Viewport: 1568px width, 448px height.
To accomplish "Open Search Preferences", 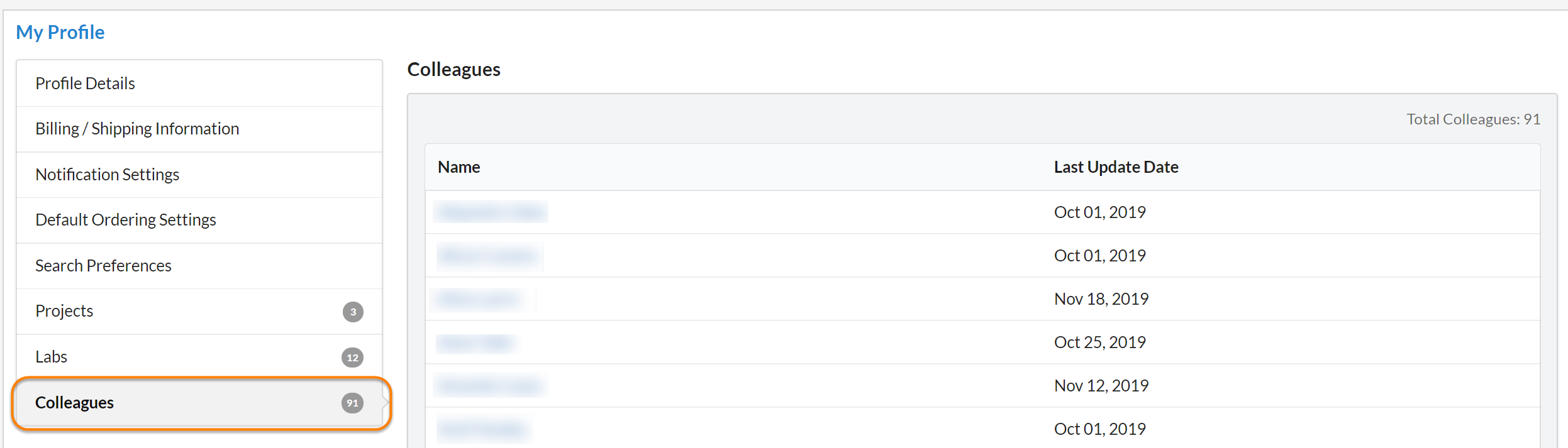I will tap(103, 266).
